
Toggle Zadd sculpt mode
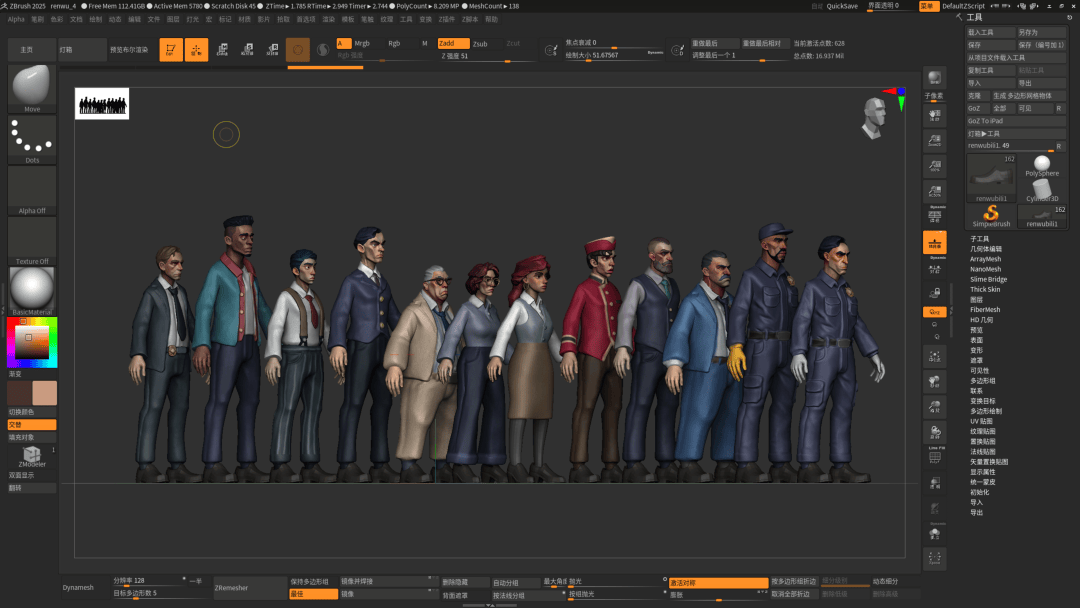click(453, 43)
